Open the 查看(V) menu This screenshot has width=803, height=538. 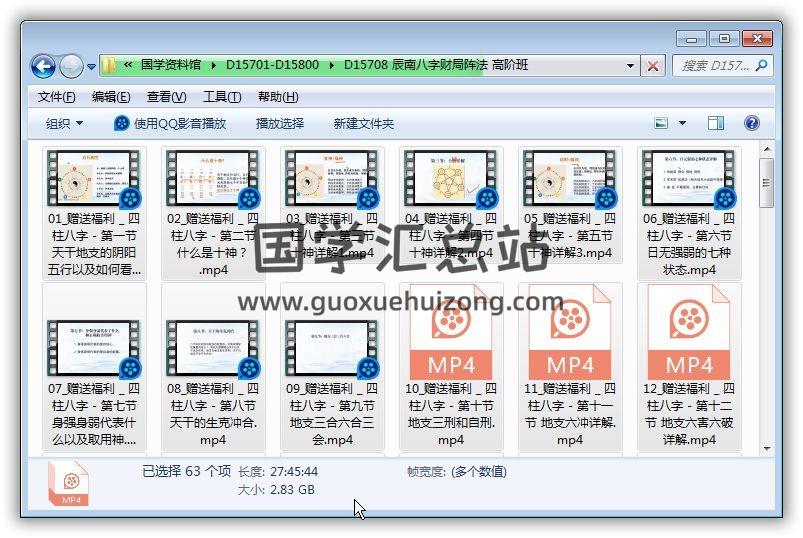pyautogui.click(x=166, y=97)
